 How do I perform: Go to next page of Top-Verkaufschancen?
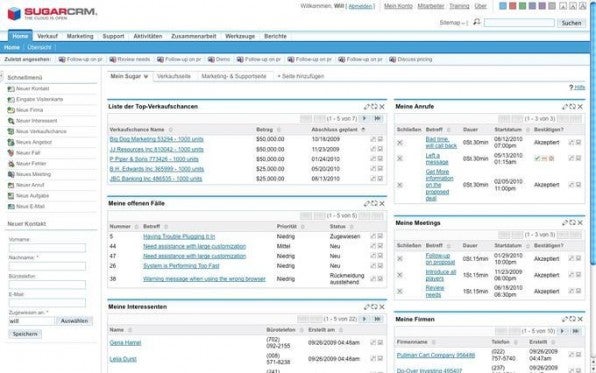click(x=365, y=119)
